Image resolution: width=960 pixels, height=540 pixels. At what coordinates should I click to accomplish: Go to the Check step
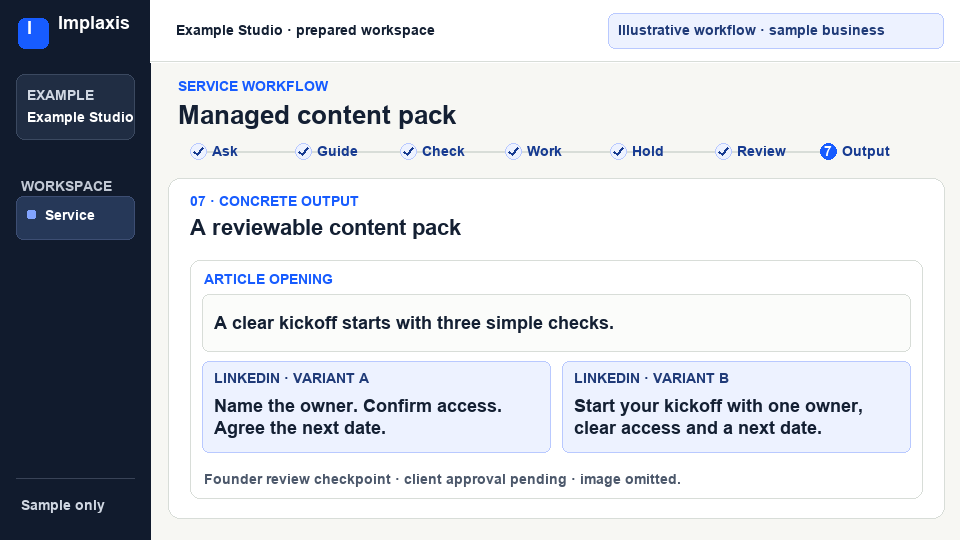tap(443, 151)
